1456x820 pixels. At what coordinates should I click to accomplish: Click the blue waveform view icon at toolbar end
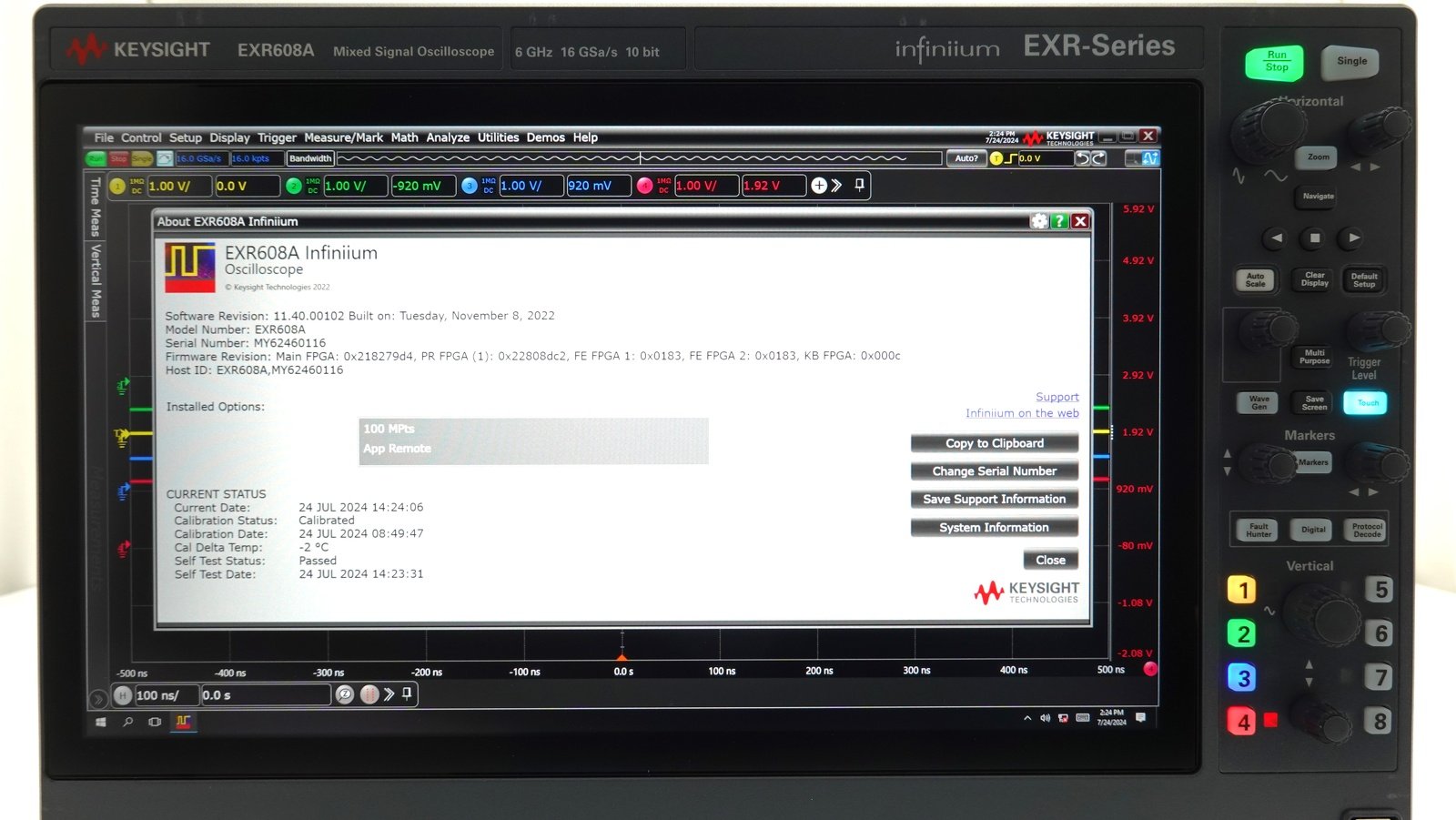(x=1150, y=158)
